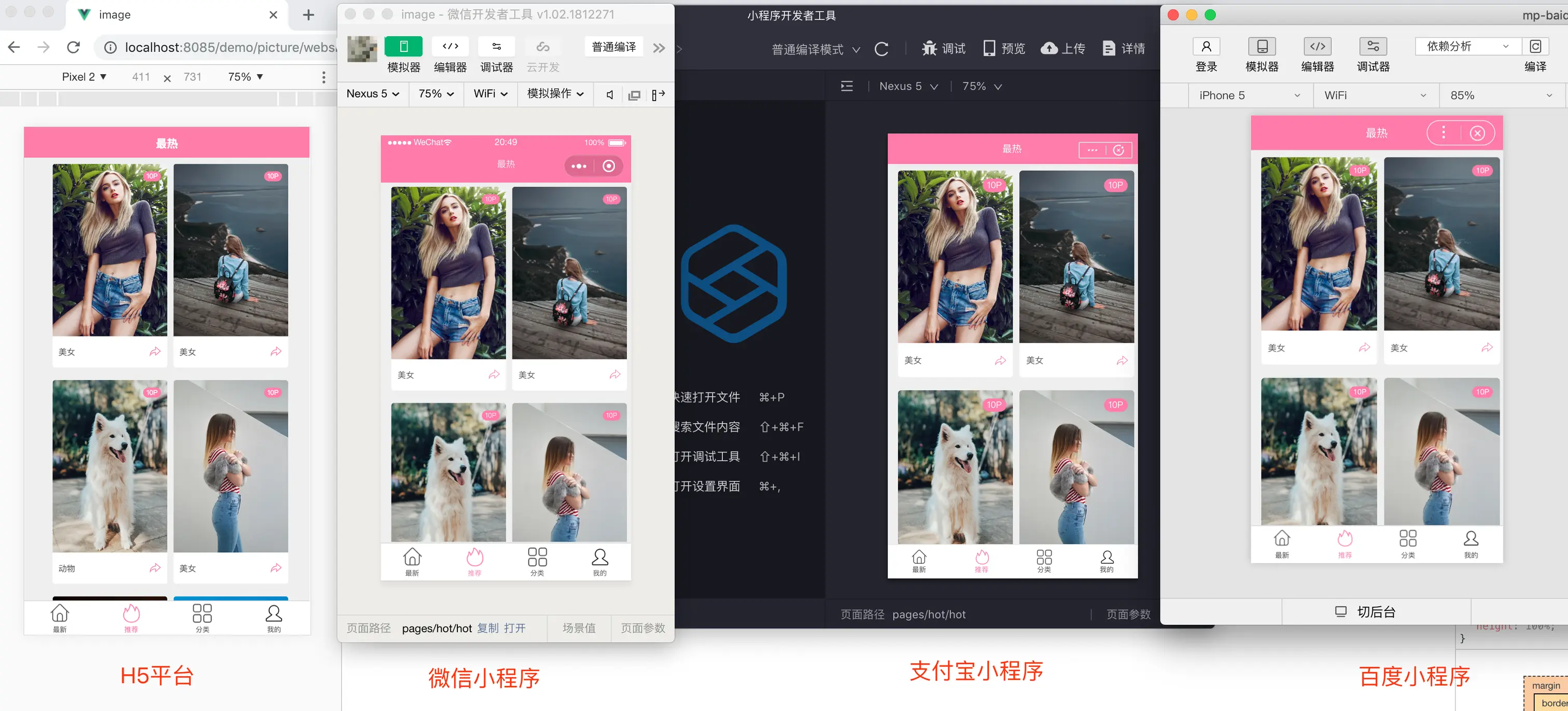Click 预览 in Alipay devtools toolbar
1568x711 pixels.
[1004, 49]
